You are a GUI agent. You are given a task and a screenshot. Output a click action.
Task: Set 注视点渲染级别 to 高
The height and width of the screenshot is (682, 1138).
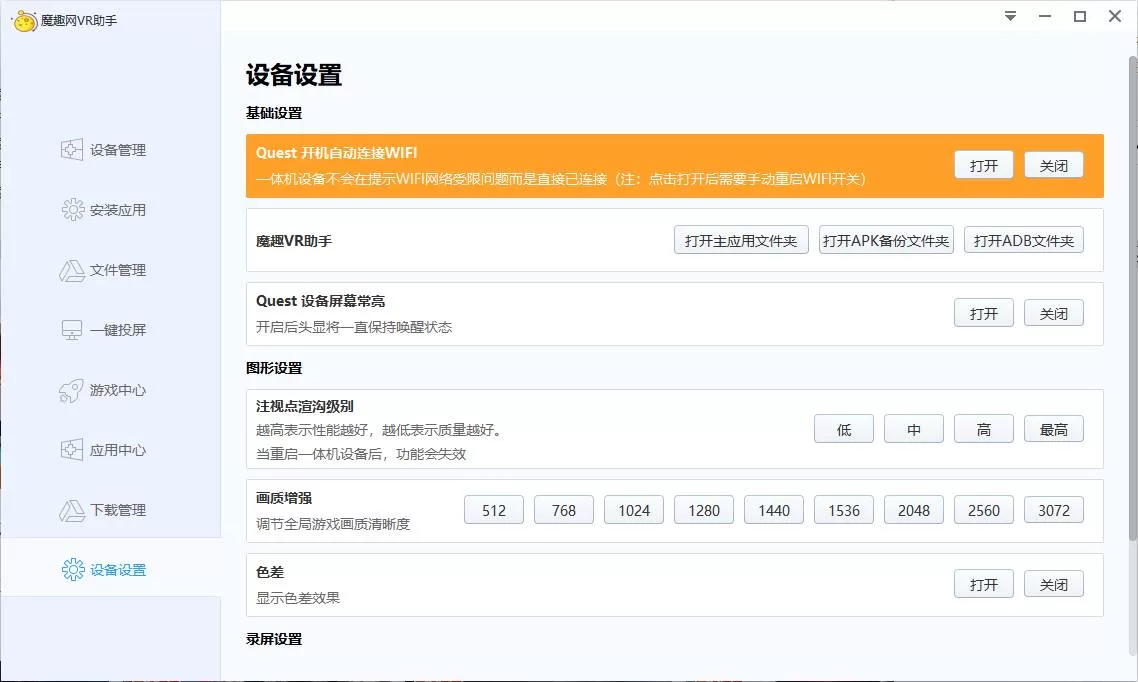point(983,430)
